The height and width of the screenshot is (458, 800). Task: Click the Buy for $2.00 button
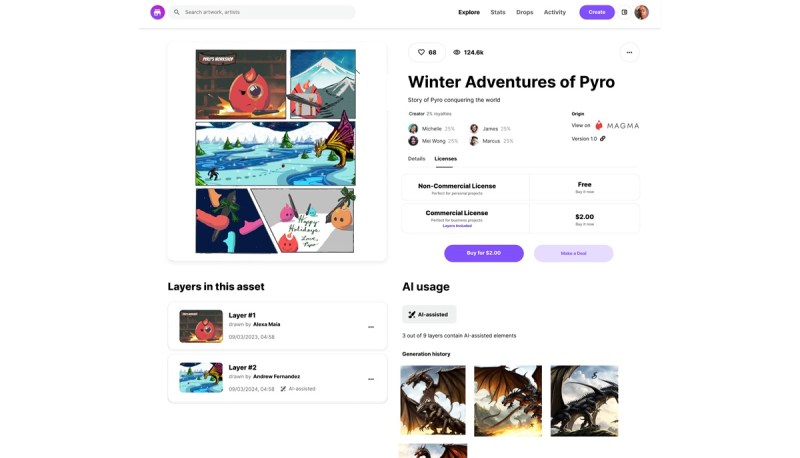[484, 253]
